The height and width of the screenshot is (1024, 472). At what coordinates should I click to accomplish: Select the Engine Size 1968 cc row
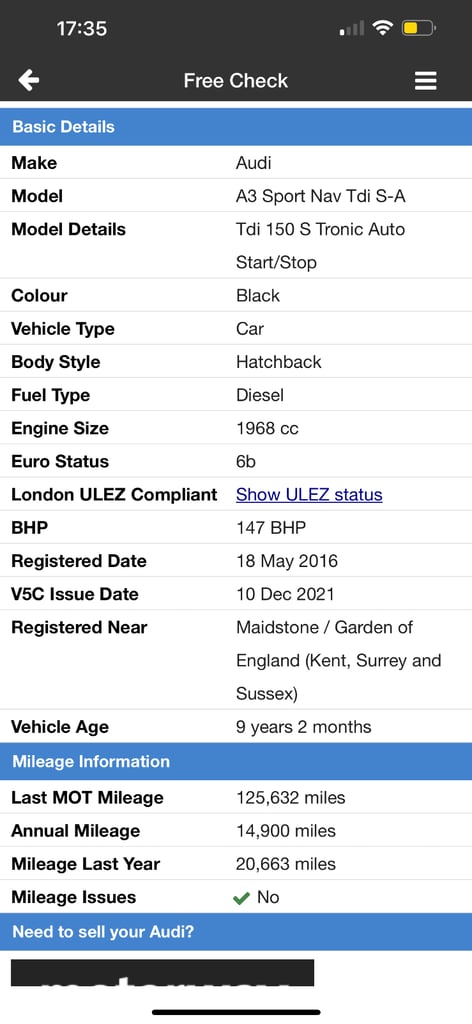tap(236, 428)
